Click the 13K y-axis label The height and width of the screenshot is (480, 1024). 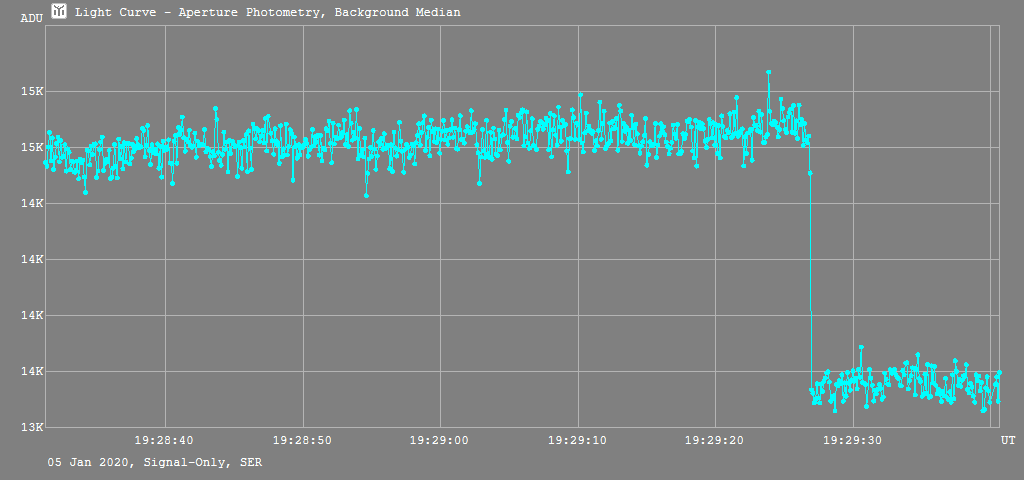pyautogui.click(x=32, y=428)
